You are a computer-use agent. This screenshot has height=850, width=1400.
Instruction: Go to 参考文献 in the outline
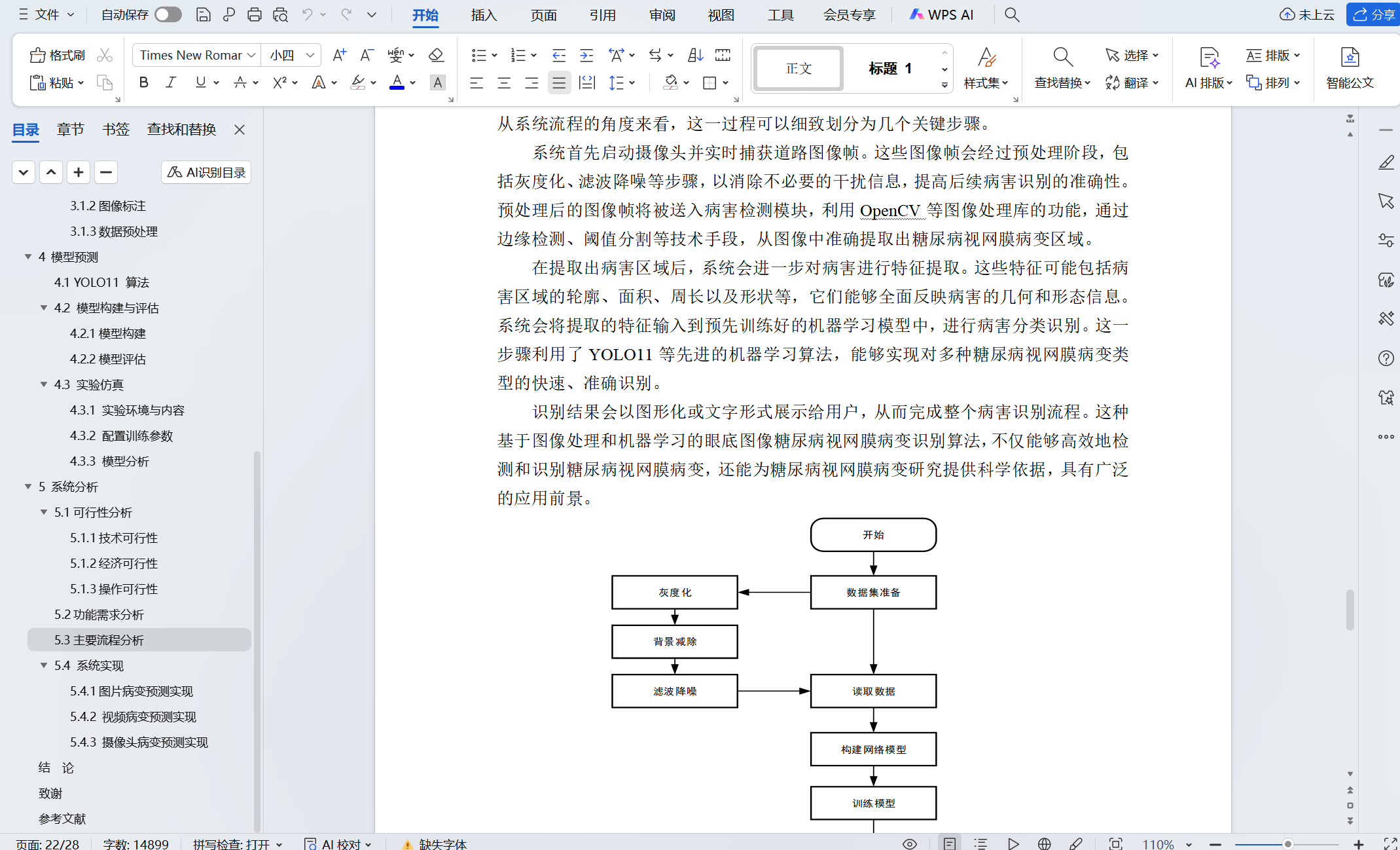tap(62, 819)
